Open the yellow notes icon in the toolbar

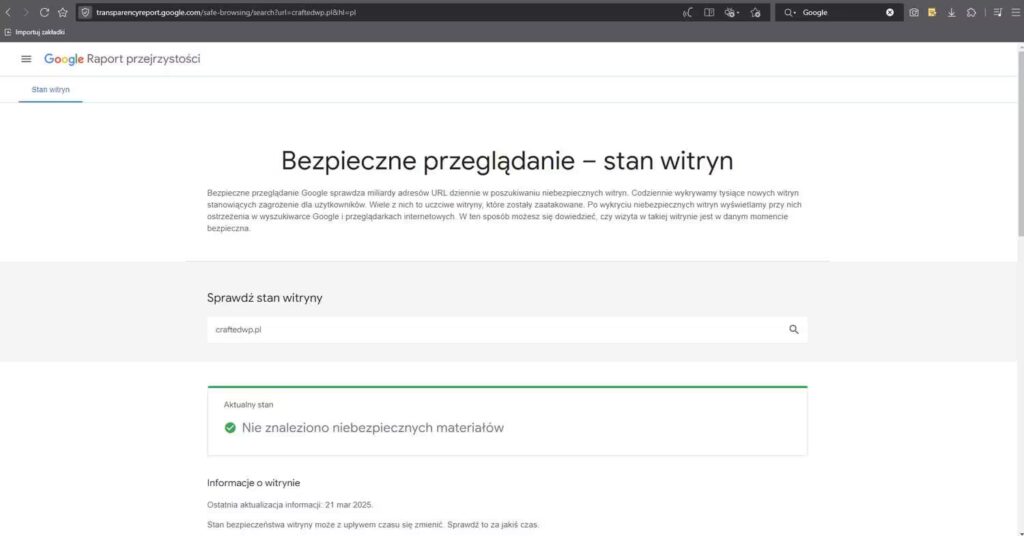click(932, 12)
